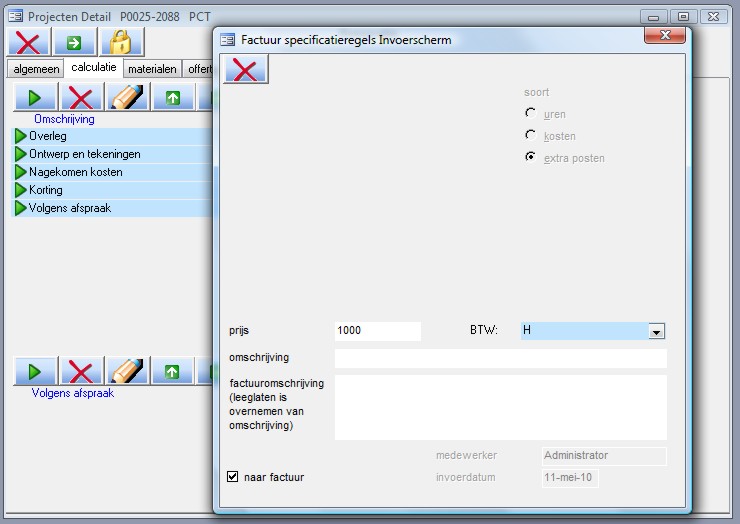Viewport: 740px width, 524px height.
Task: Click pencil edit icon above Volgens afspraak section
Action: click(126, 372)
